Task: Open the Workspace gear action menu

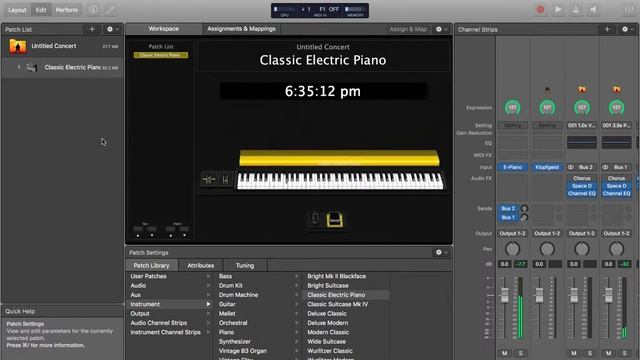Action: click(x=441, y=29)
